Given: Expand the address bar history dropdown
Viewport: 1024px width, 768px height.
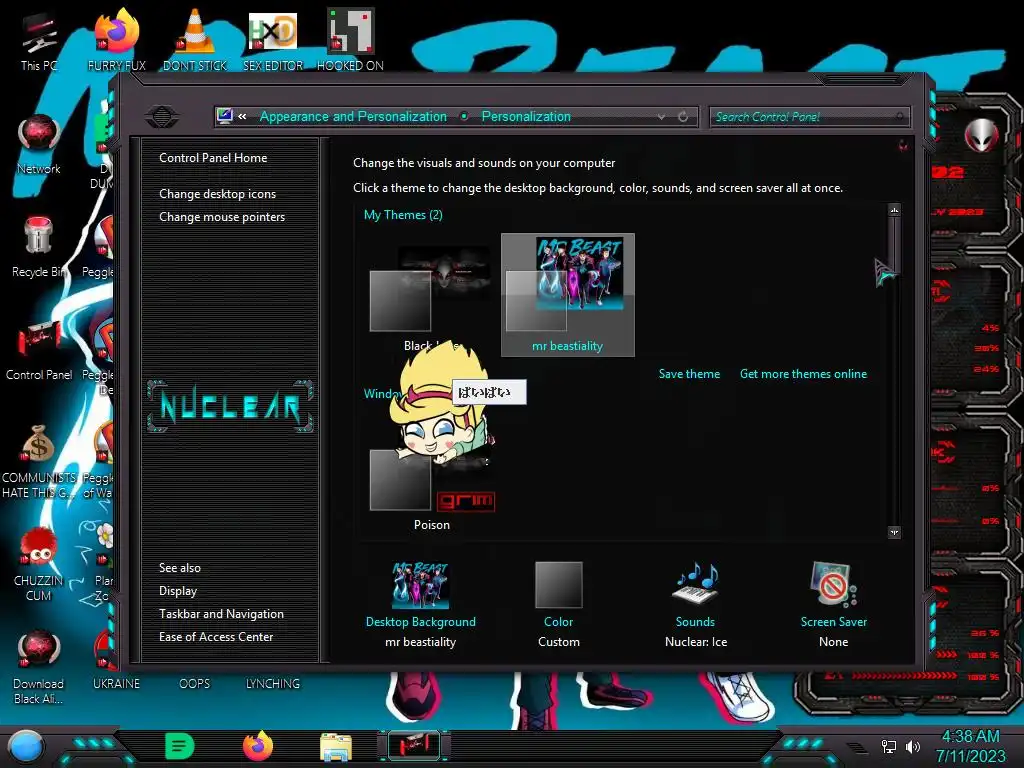Looking at the screenshot, I should coord(662,117).
